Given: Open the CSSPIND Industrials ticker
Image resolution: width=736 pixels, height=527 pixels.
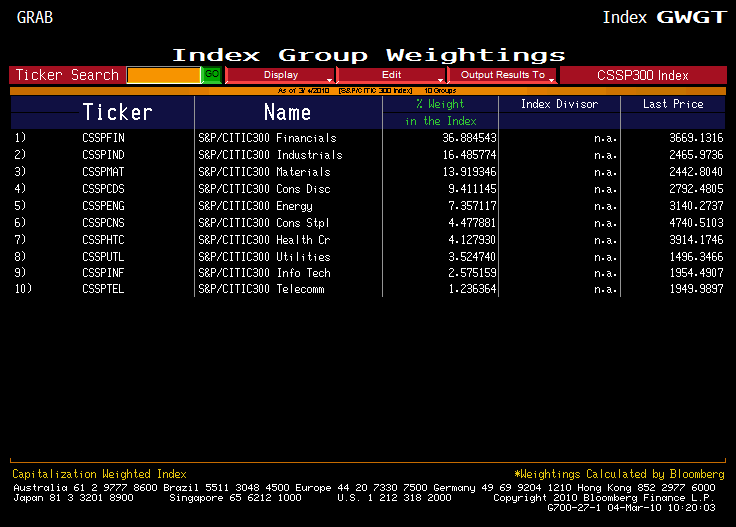Looking at the screenshot, I should click(104, 155).
